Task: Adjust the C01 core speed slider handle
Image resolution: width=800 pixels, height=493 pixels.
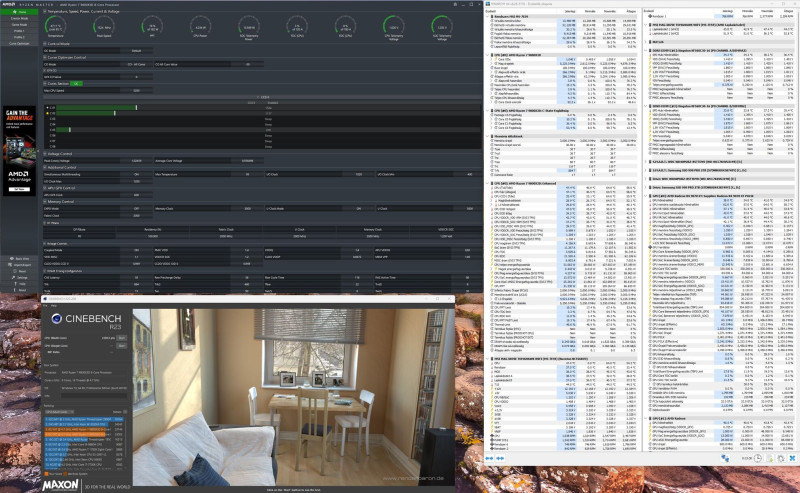Action: (x=136, y=108)
